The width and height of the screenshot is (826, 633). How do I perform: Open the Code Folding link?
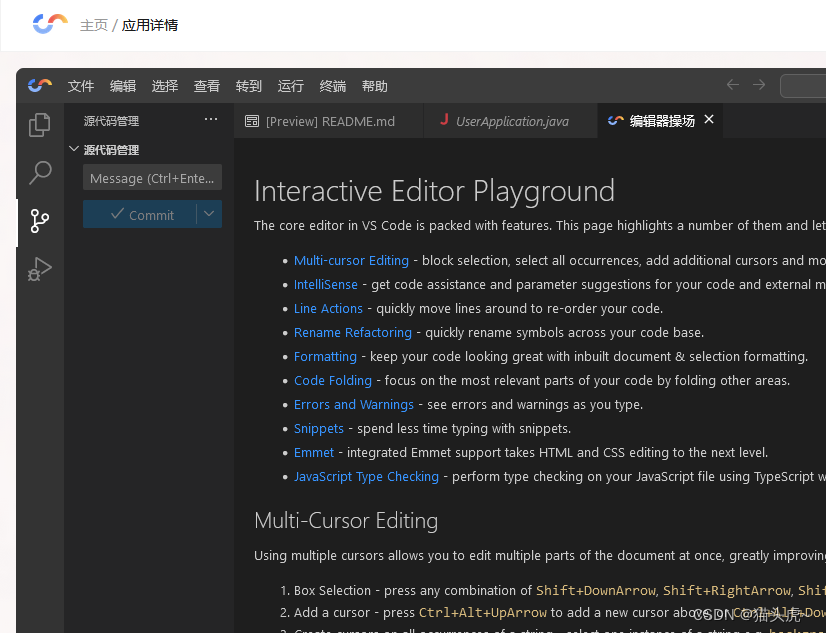(x=333, y=381)
